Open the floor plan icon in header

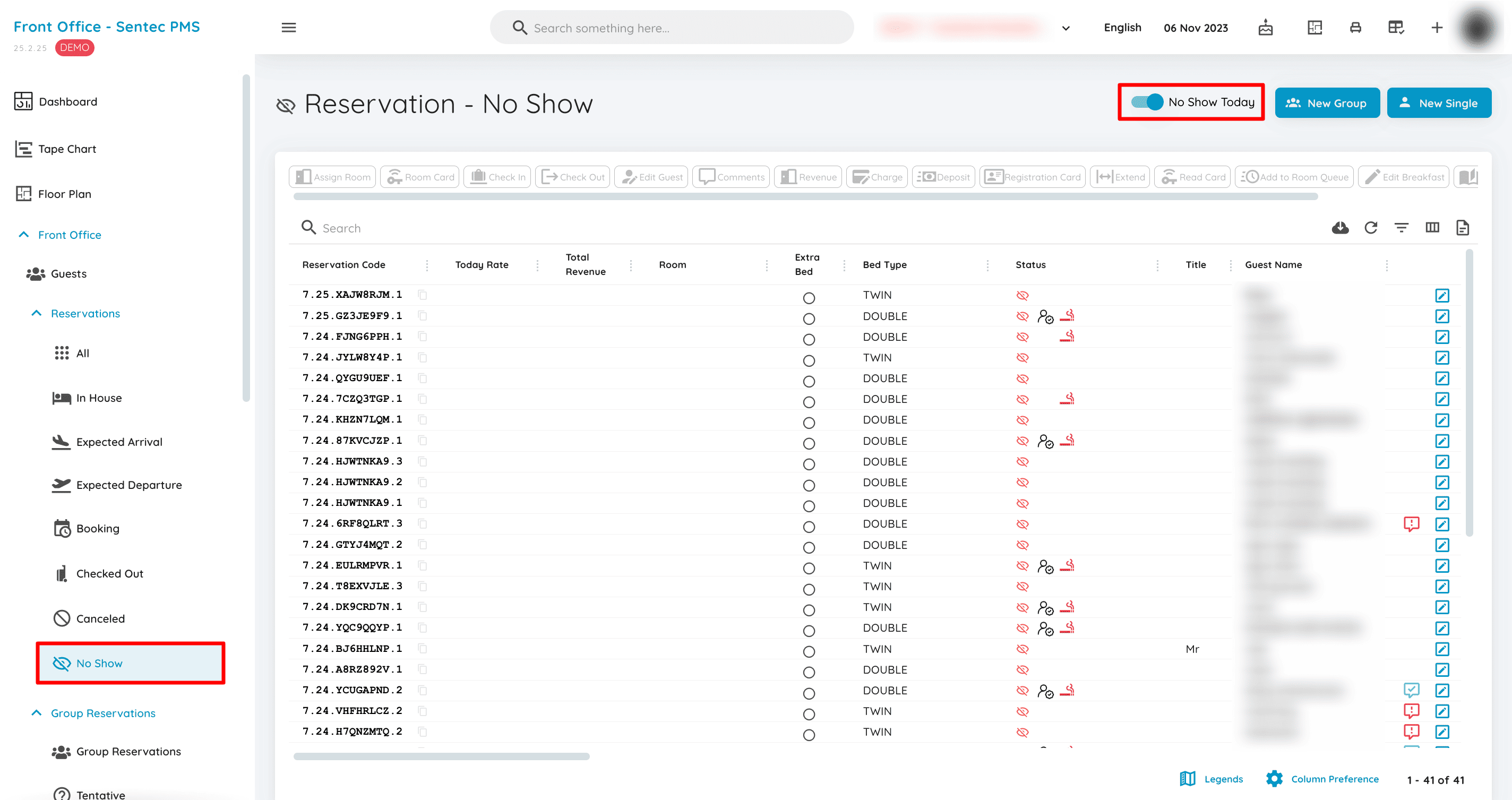pos(1315,28)
